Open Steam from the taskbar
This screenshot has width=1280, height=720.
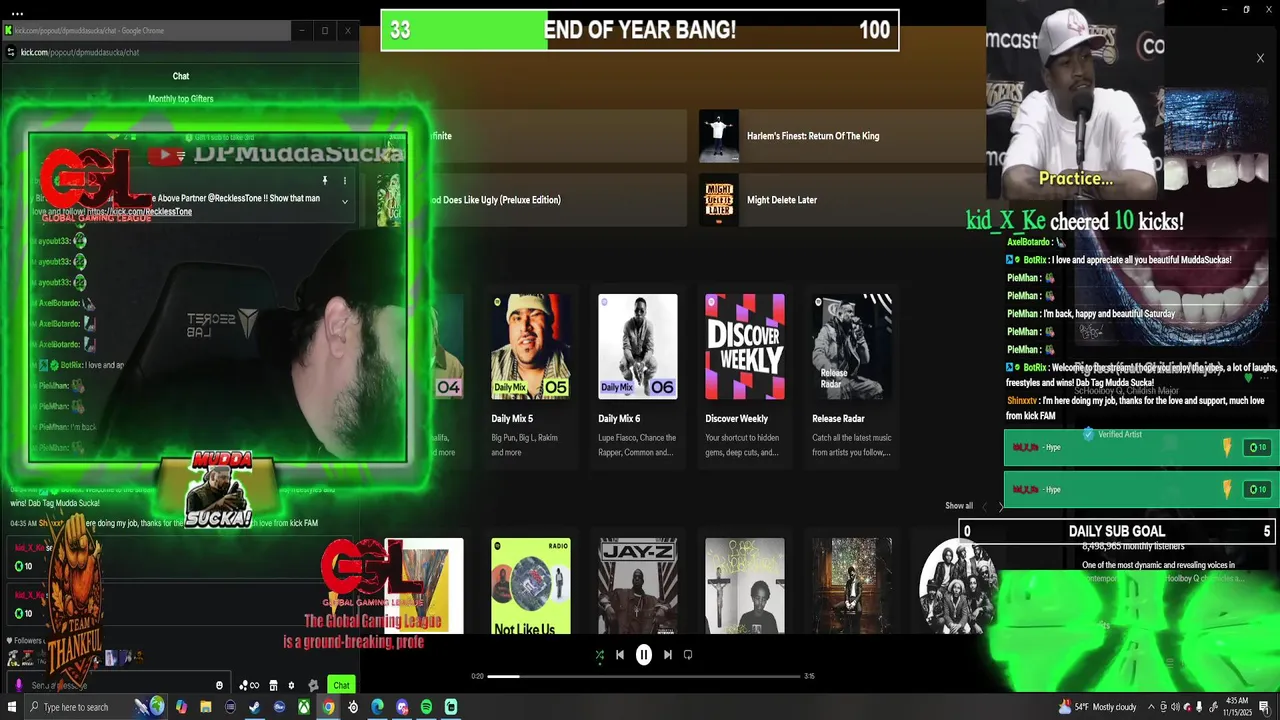click(x=254, y=707)
